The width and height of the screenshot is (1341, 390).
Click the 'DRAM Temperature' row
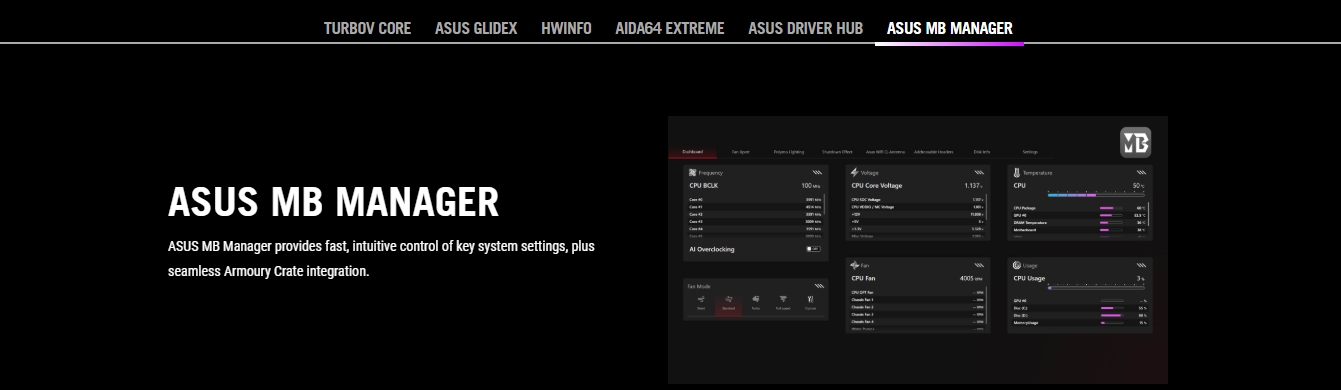pyautogui.click(x=1079, y=222)
